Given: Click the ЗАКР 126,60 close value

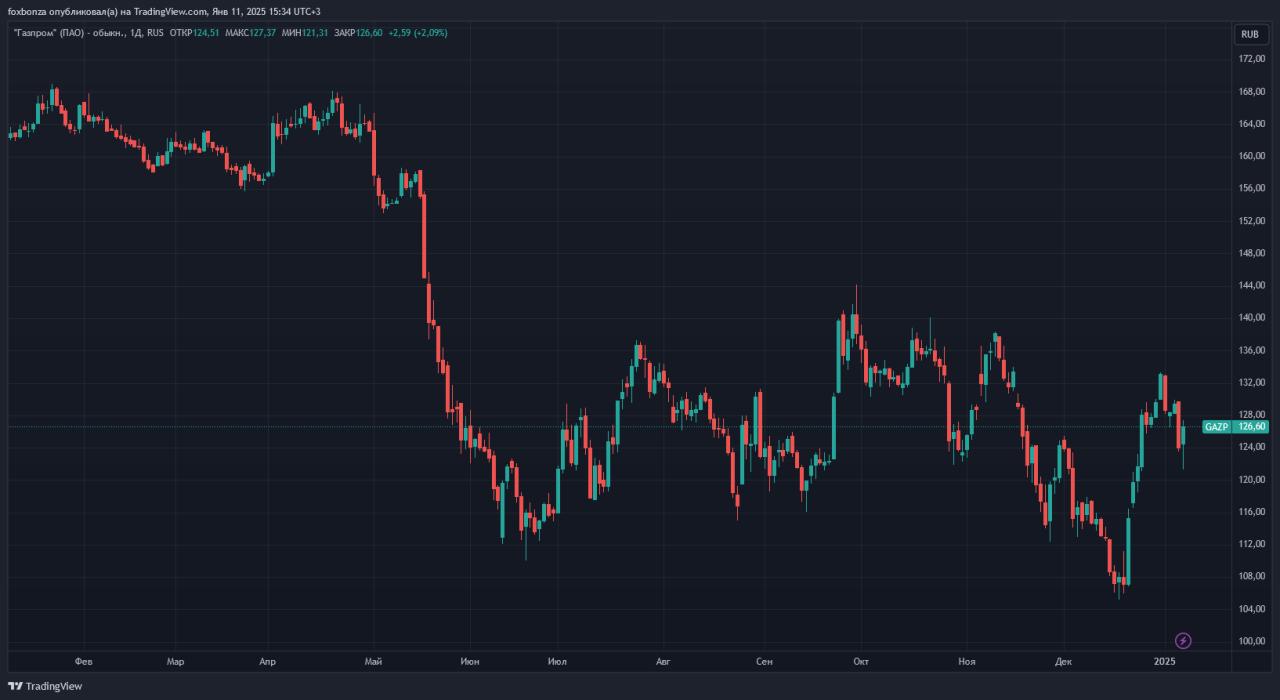Looking at the screenshot, I should tap(358, 33).
